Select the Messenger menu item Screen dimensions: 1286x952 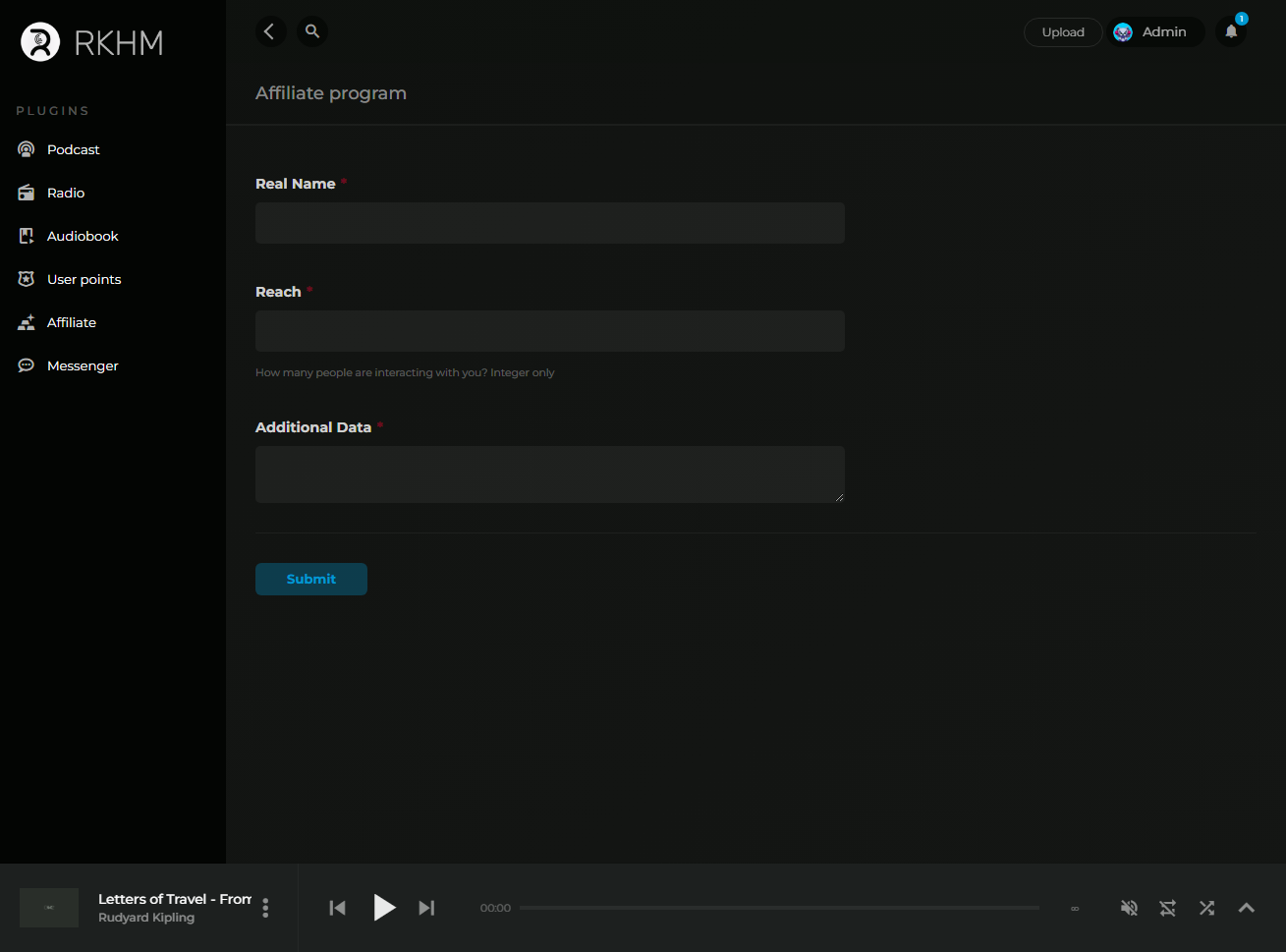click(83, 365)
